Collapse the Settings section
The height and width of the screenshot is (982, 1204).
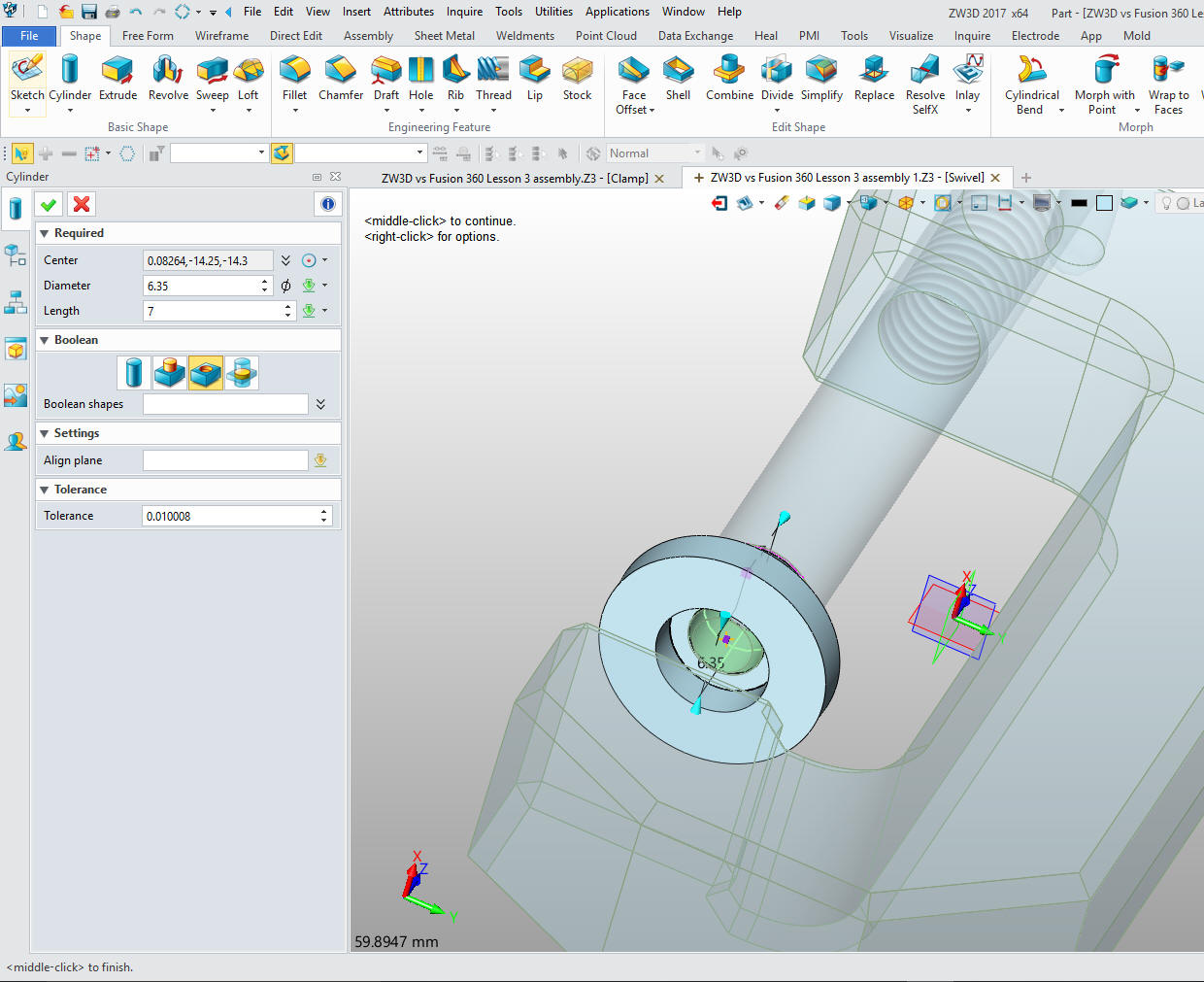pyautogui.click(x=44, y=433)
